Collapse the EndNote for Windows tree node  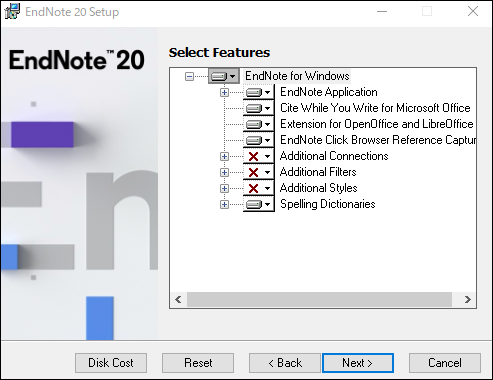[x=189, y=76]
